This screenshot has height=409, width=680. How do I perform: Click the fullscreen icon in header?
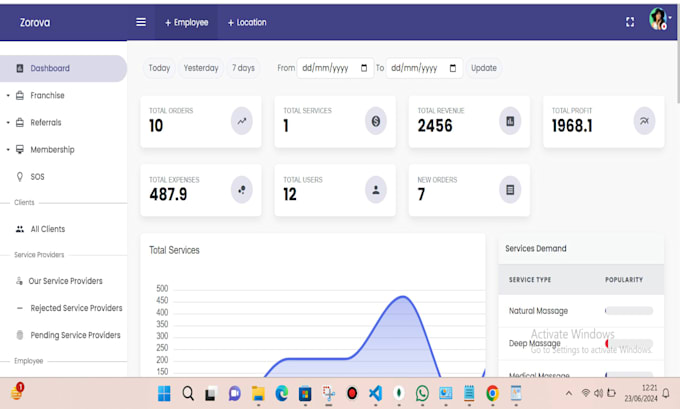click(x=630, y=22)
